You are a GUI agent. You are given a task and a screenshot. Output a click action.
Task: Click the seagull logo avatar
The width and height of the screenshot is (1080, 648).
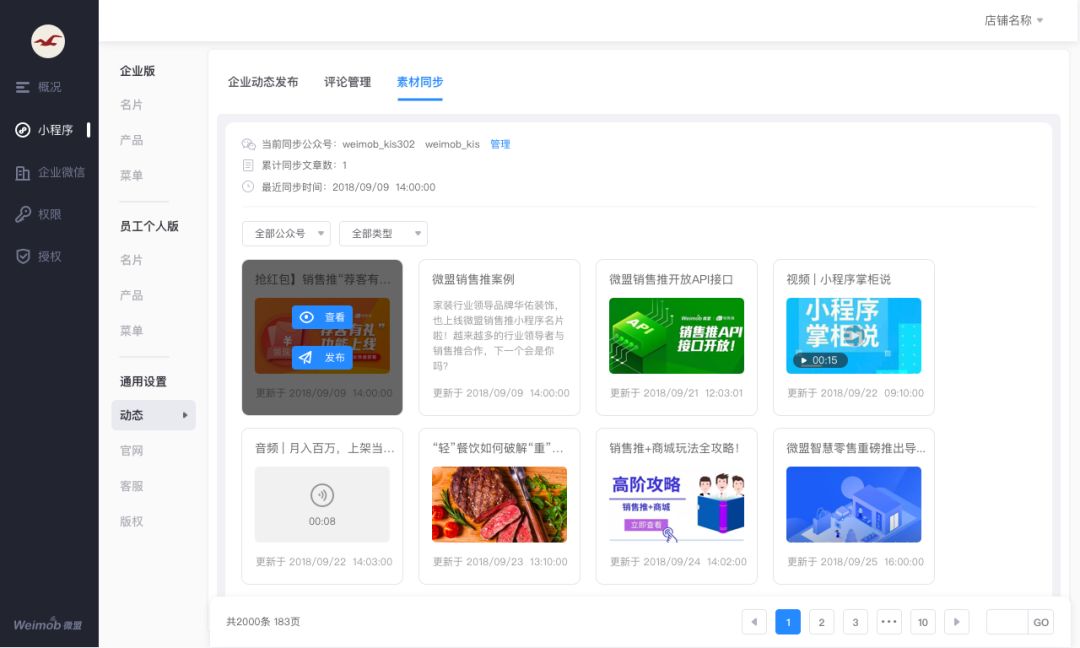tap(48, 41)
